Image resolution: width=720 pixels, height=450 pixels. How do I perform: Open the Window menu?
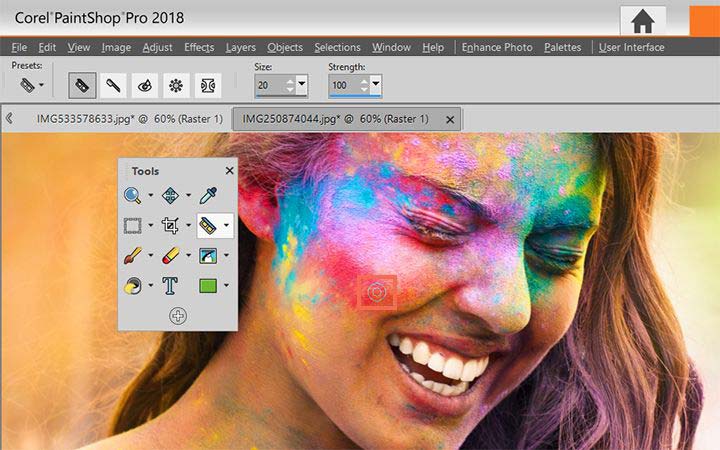[391, 47]
